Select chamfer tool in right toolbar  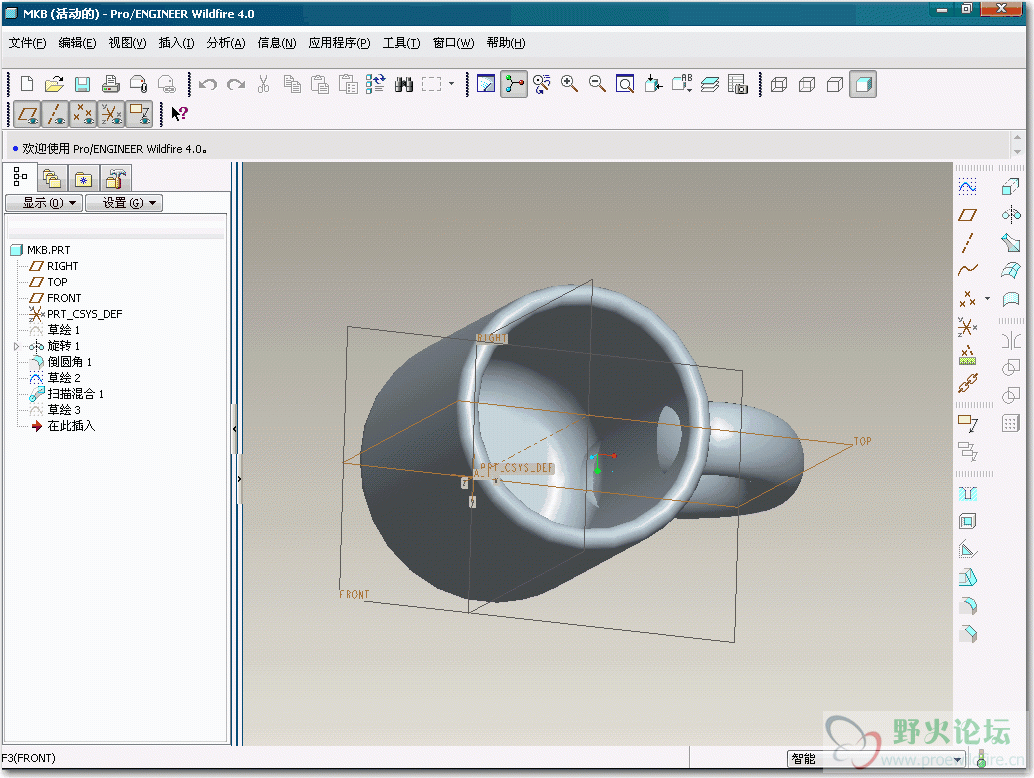967,634
